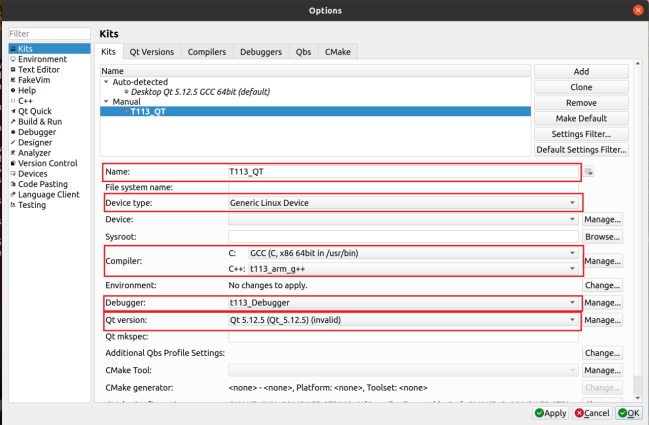Image resolution: width=649 pixels, height=425 pixels.
Task: Confirm with the OK button
Action: tap(629, 413)
